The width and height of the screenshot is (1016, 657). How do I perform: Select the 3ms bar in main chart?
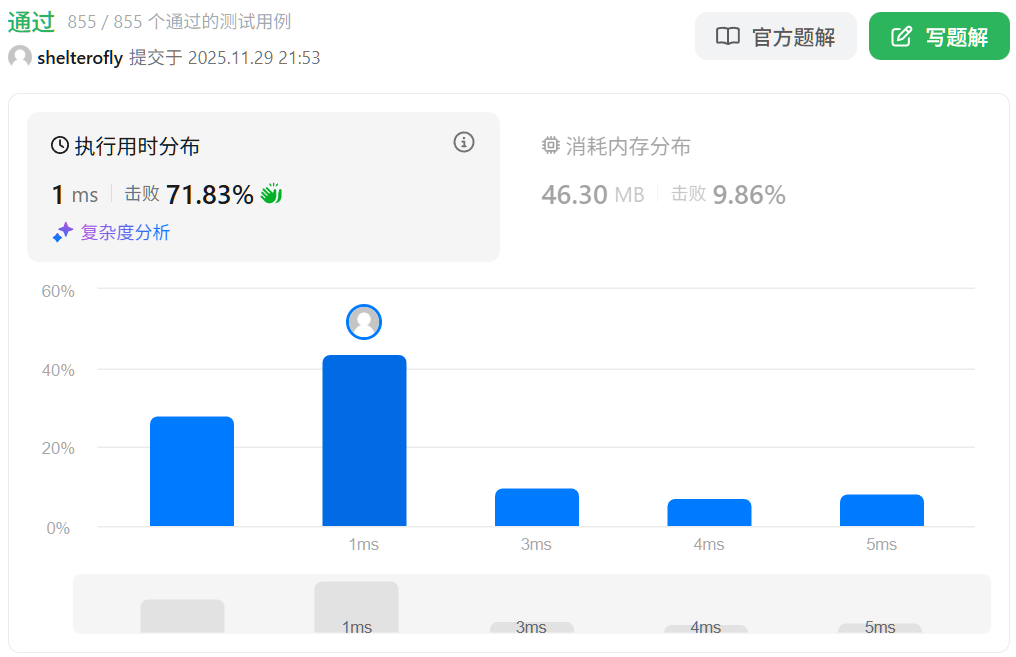coord(536,507)
